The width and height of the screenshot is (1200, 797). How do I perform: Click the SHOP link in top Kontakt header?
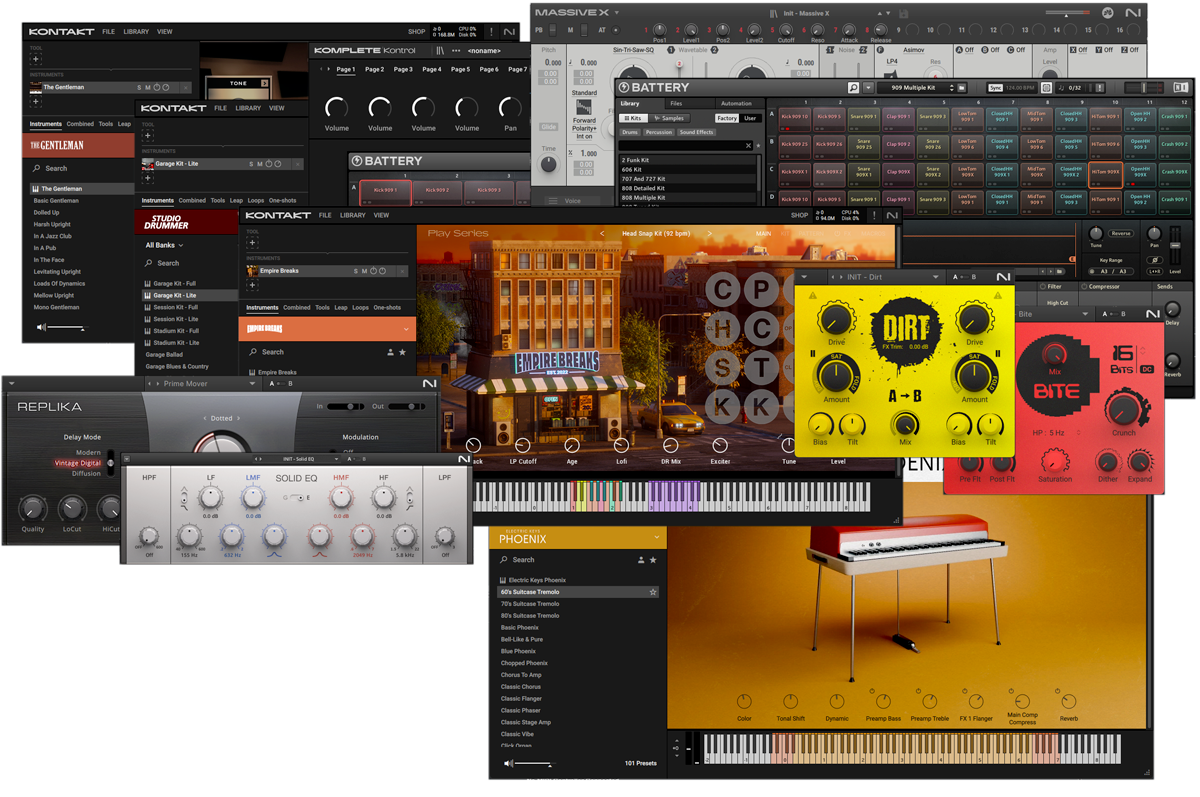(416, 32)
